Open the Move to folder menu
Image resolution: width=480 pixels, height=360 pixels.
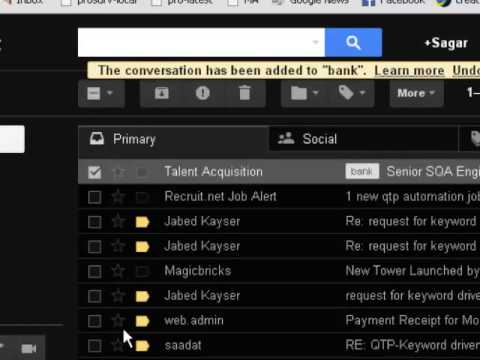[304, 93]
